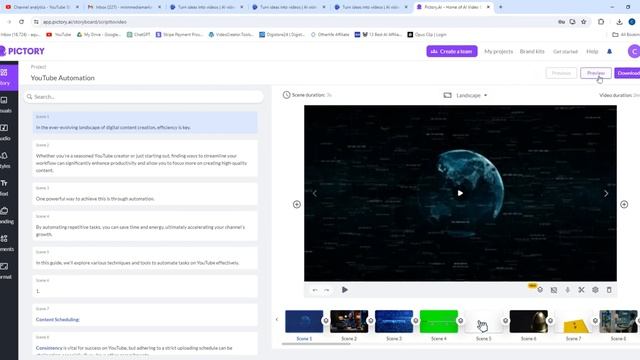Open My projects
Image resolution: width=640 pixels, height=360 pixels.
(498, 51)
